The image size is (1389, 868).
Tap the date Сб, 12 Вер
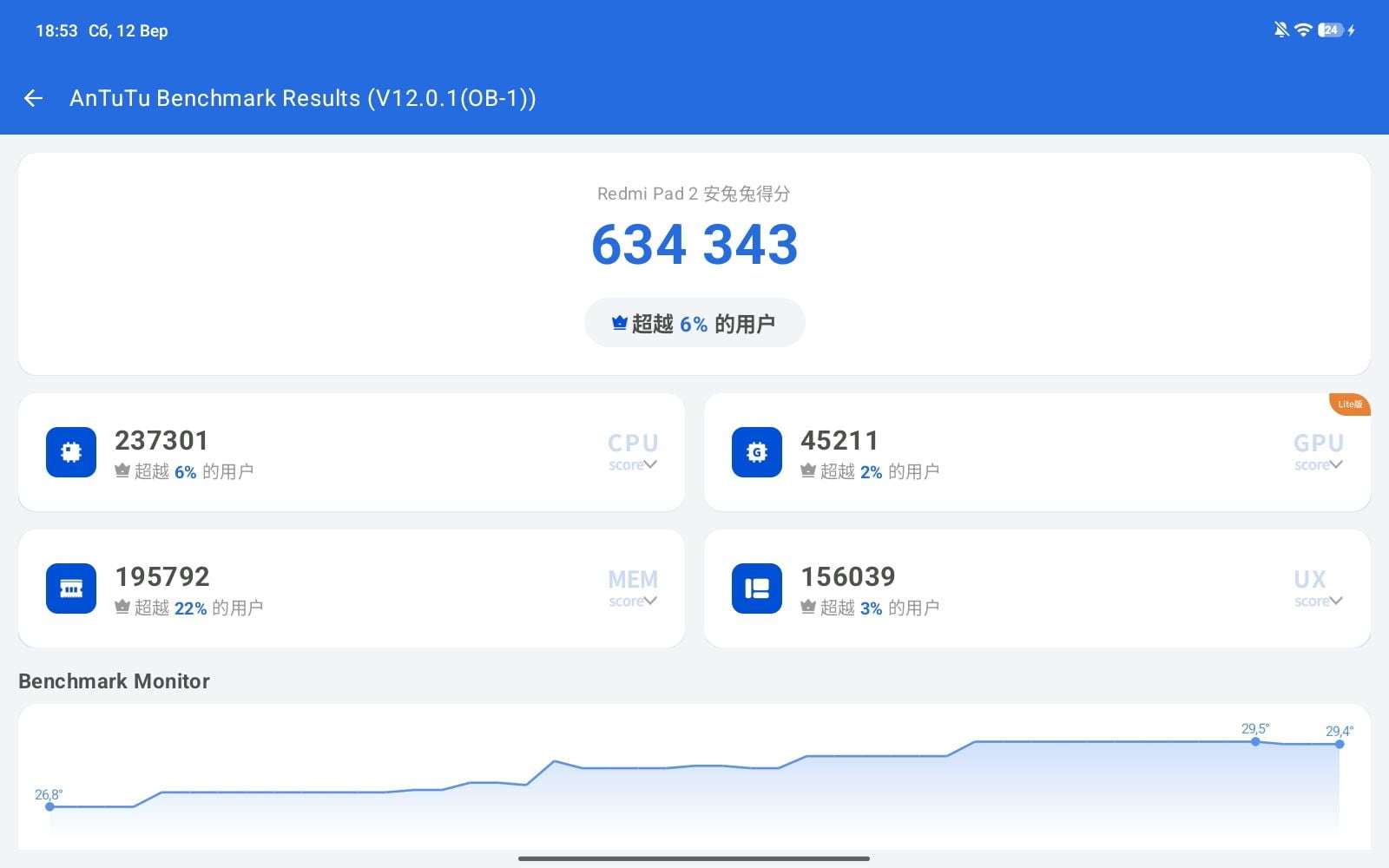coord(128,30)
